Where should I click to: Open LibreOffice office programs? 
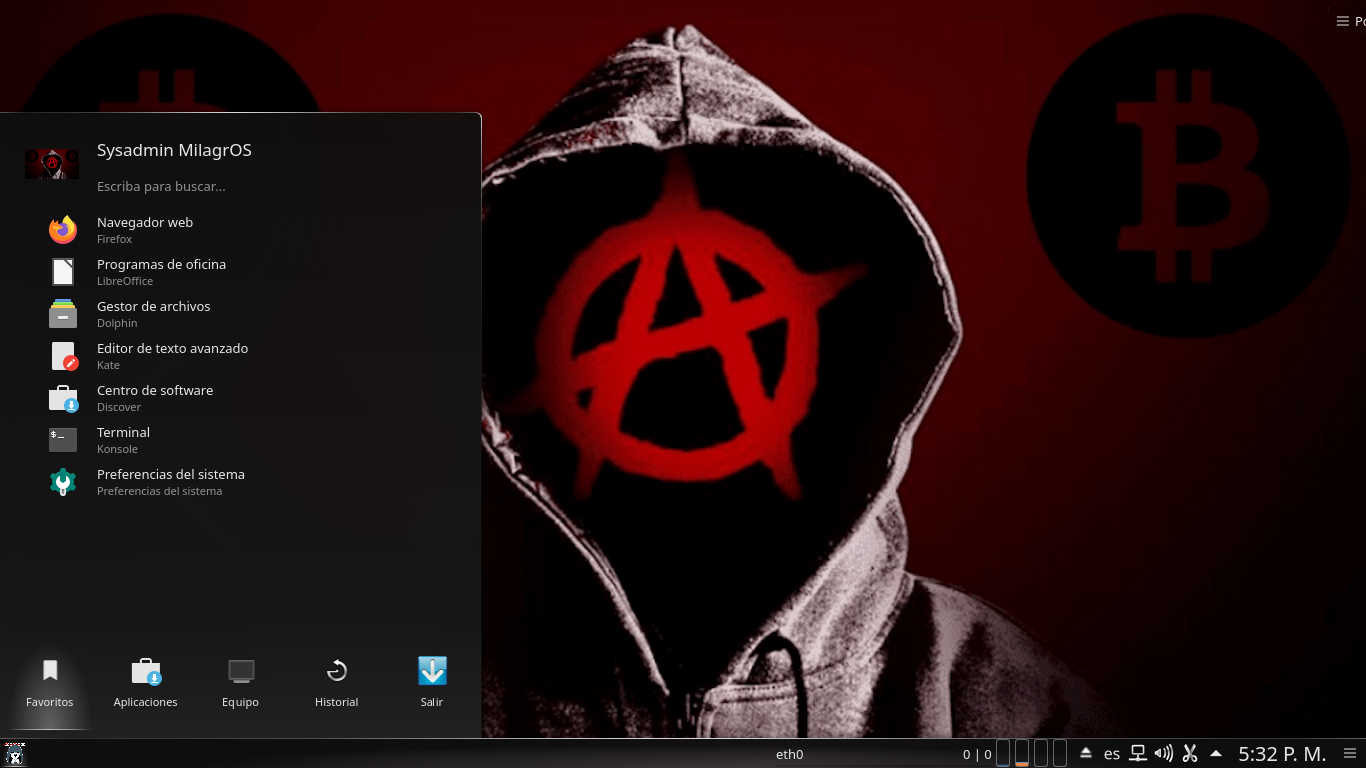click(160, 272)
